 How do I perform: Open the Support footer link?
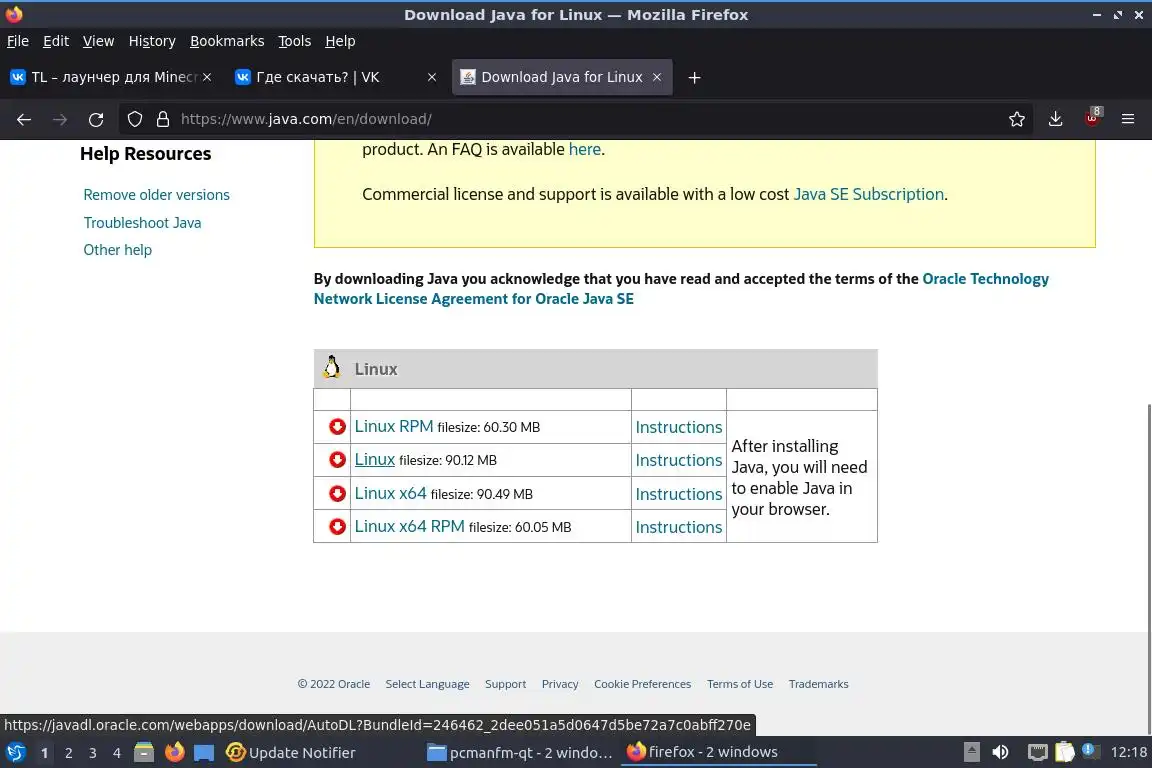(505, 684)
